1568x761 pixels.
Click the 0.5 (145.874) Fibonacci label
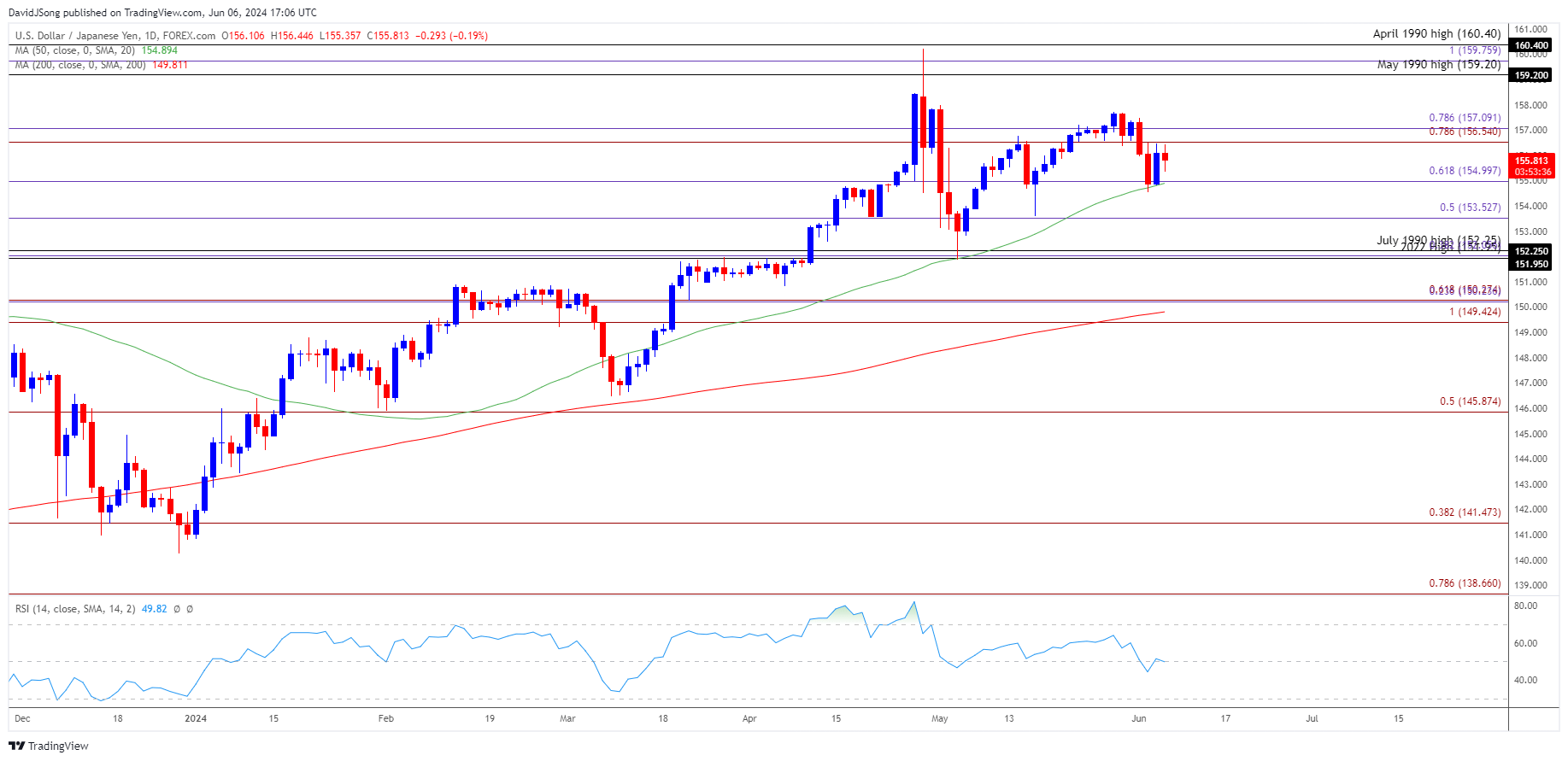coord(1470,401)
